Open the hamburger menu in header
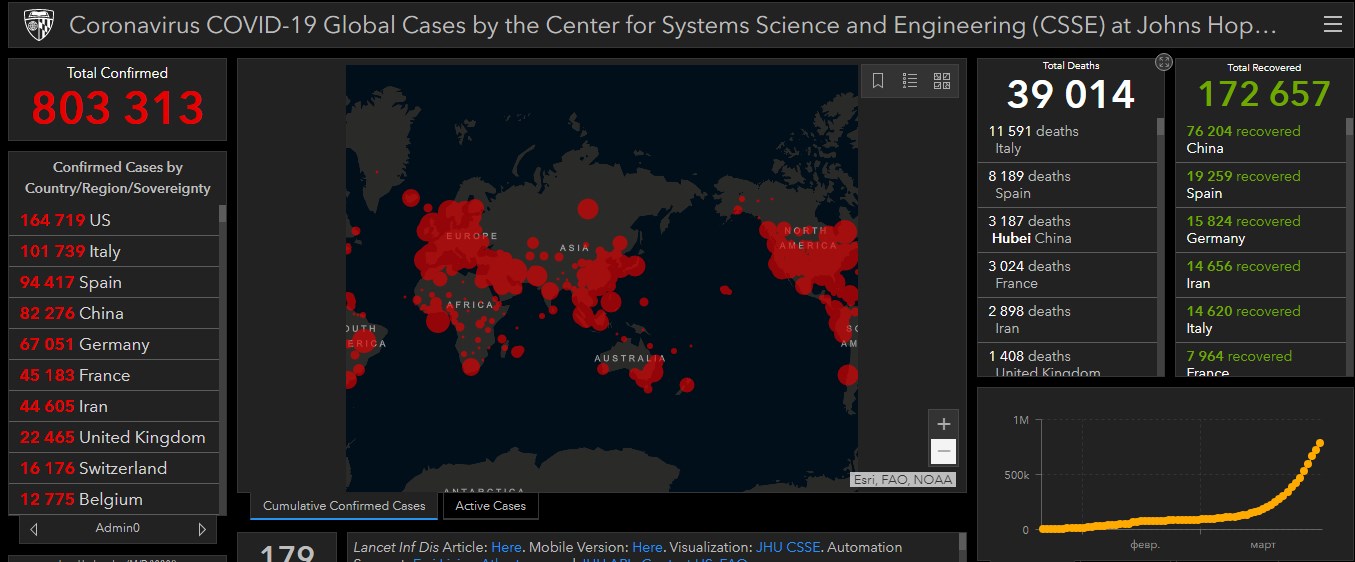The image size is (1355, 562). [1331, 24]
